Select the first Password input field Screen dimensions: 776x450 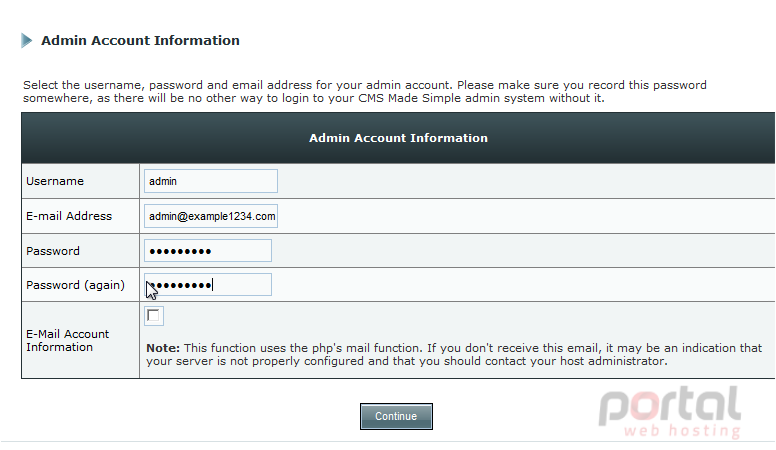click(x=208, y=250)
